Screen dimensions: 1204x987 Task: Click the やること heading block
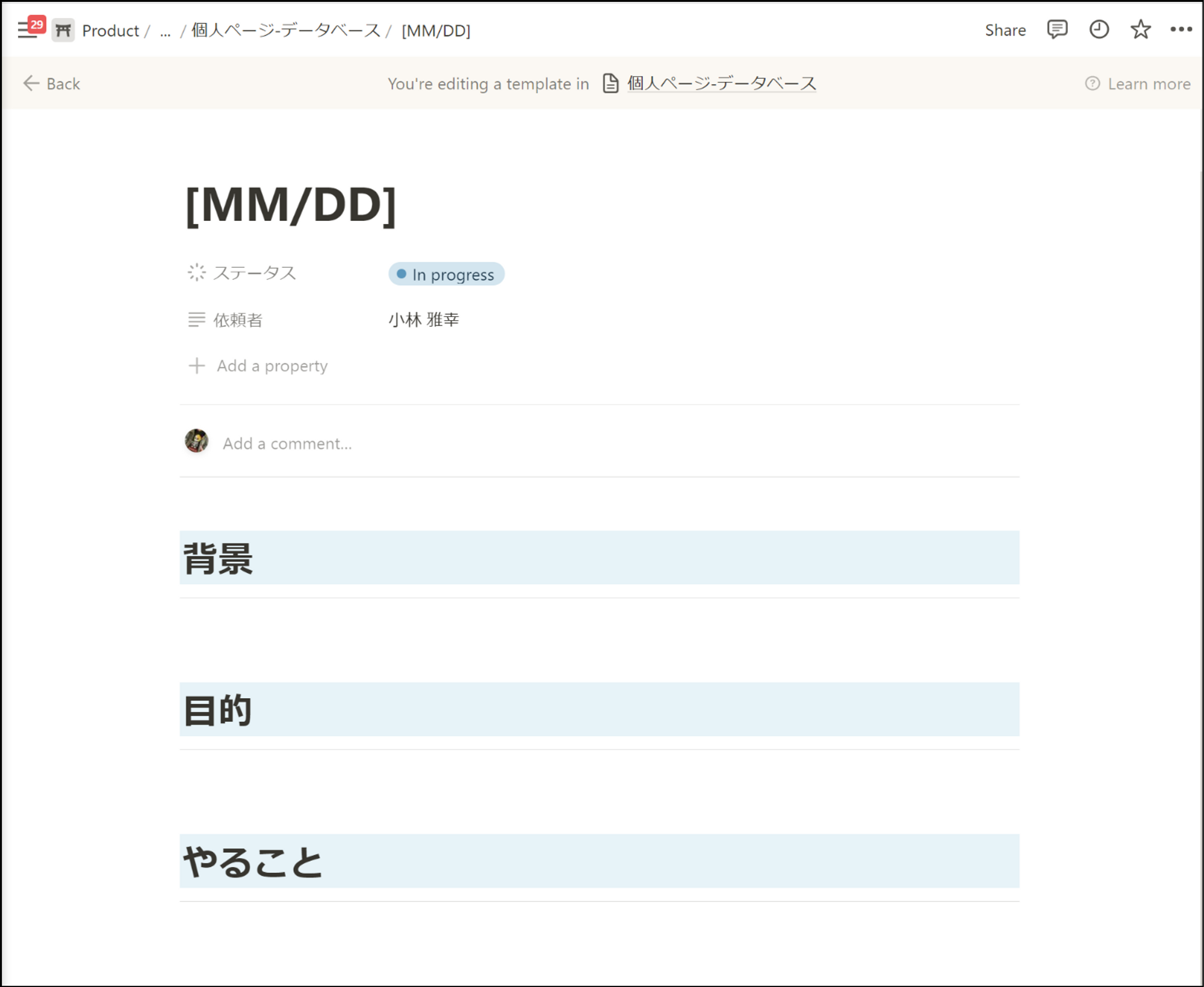599,861
